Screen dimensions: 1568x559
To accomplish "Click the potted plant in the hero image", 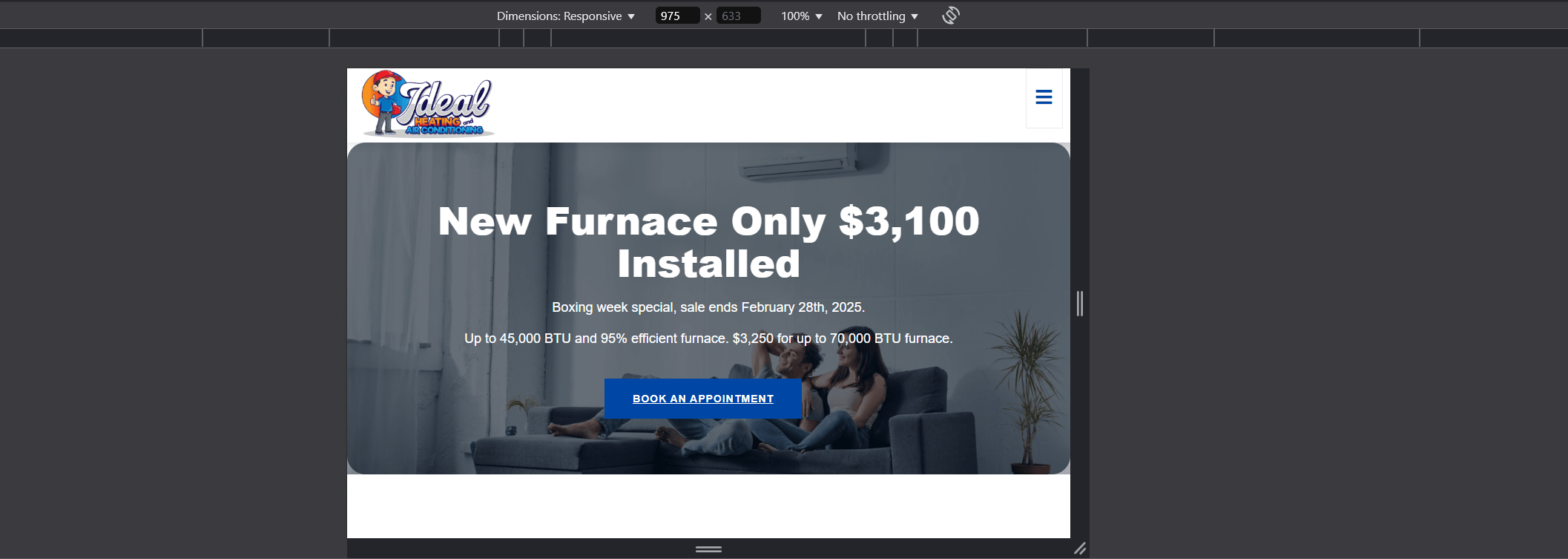I will (x=1027, y=386).
